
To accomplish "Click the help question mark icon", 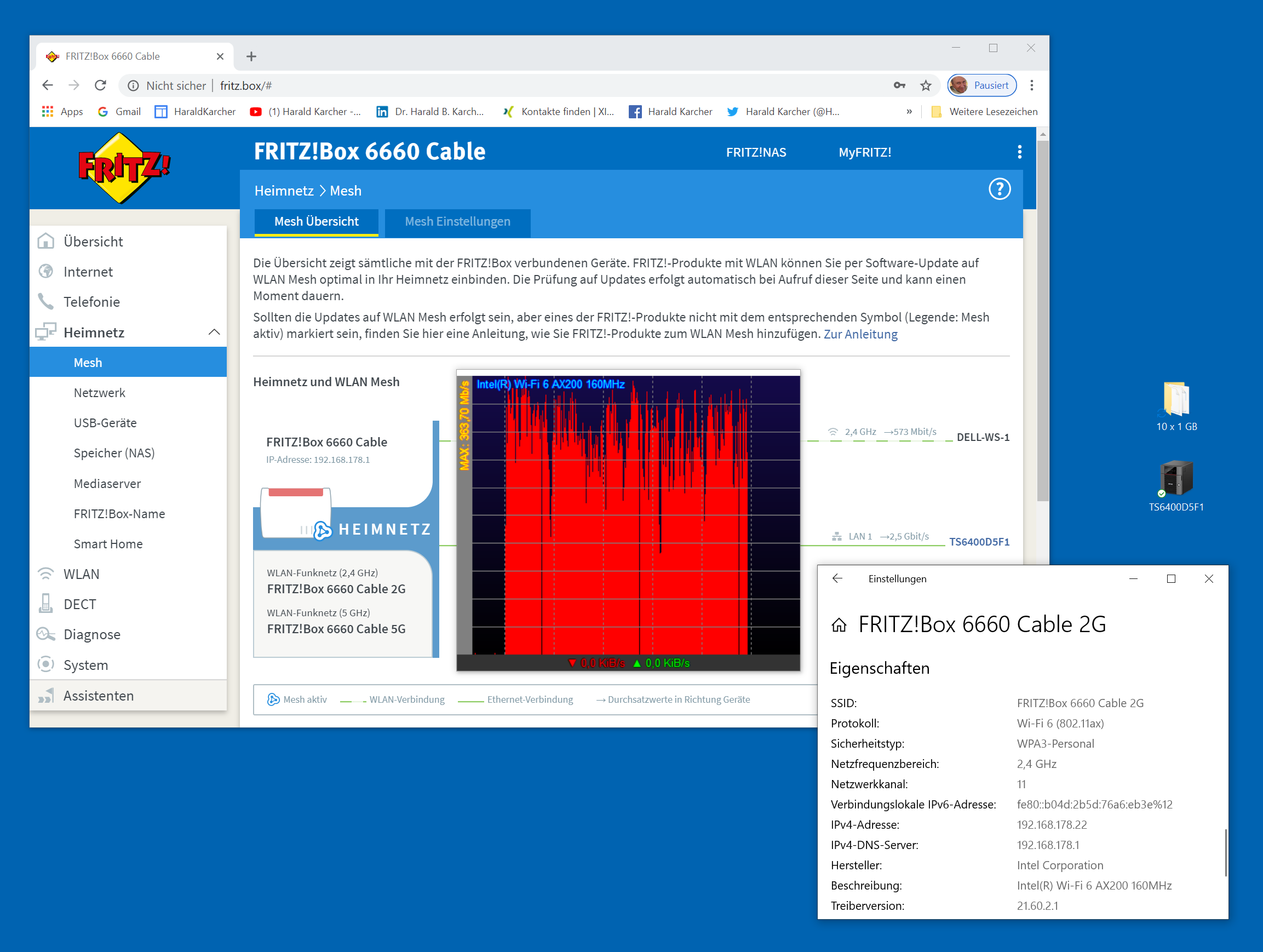I will (x=998, y=189).
